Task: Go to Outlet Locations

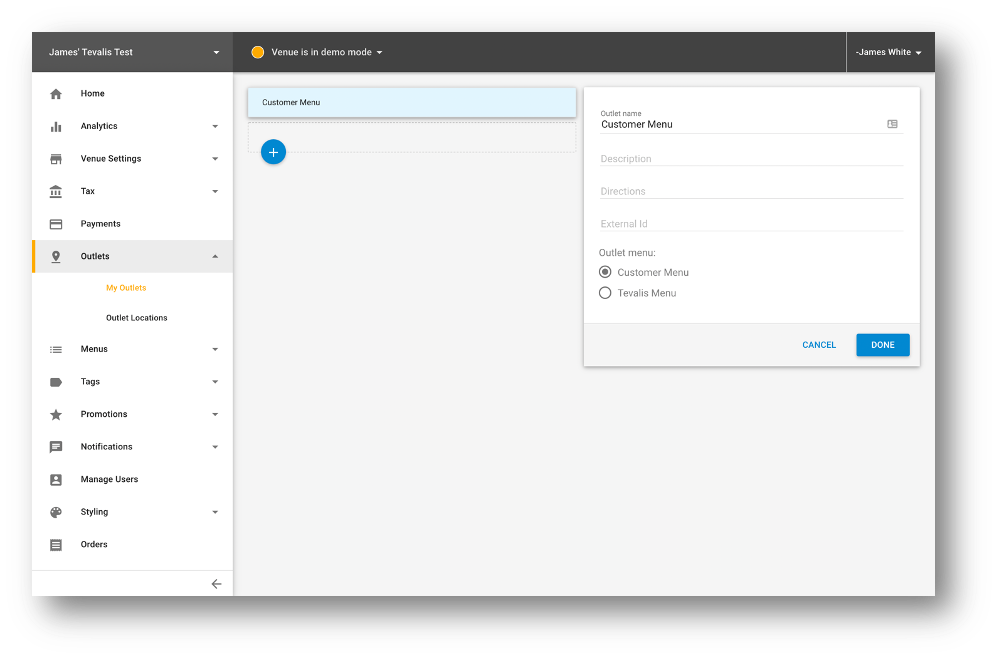Action: 137,318
